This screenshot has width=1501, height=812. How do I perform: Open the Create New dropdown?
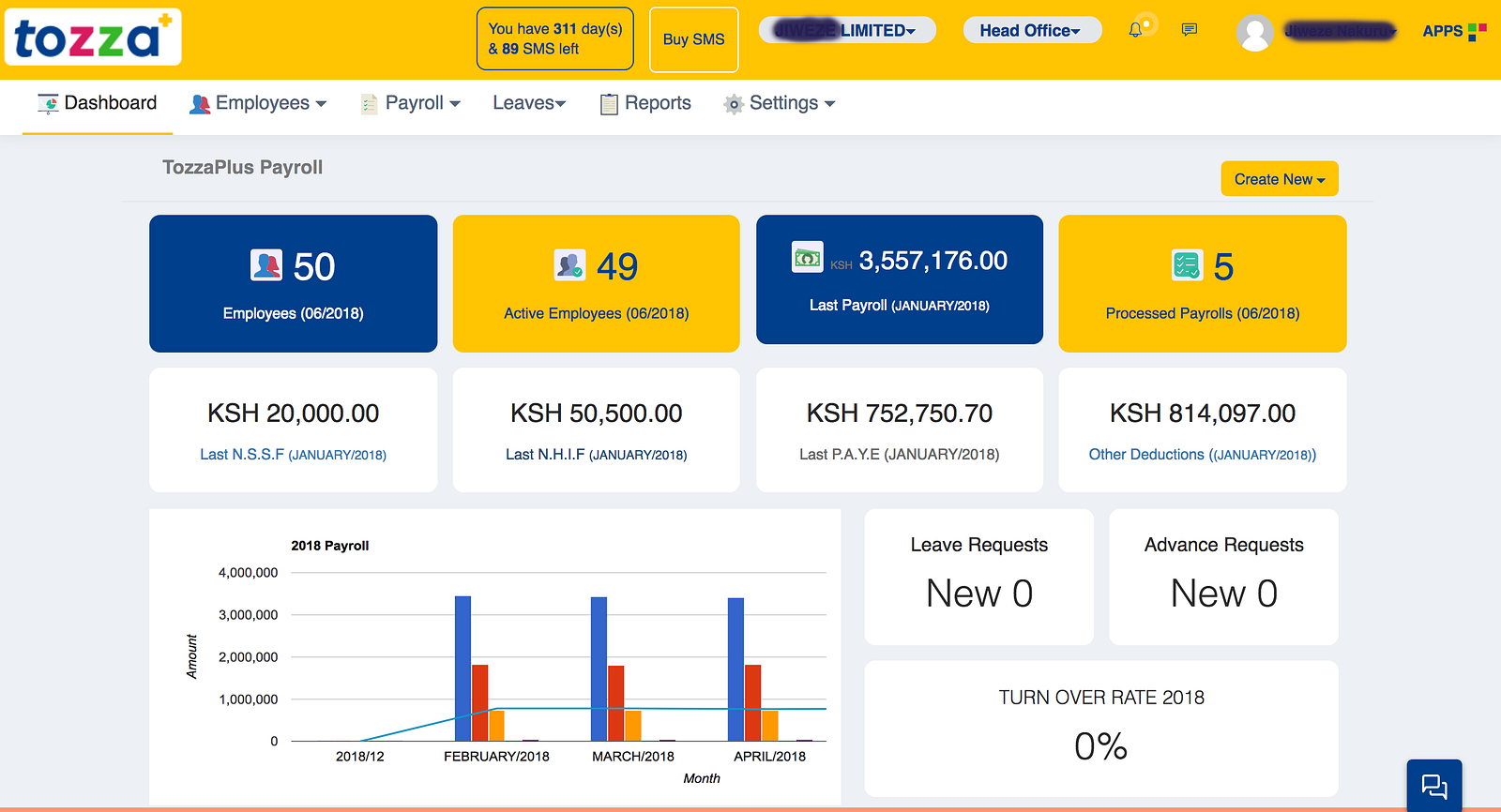point(1280,179)
